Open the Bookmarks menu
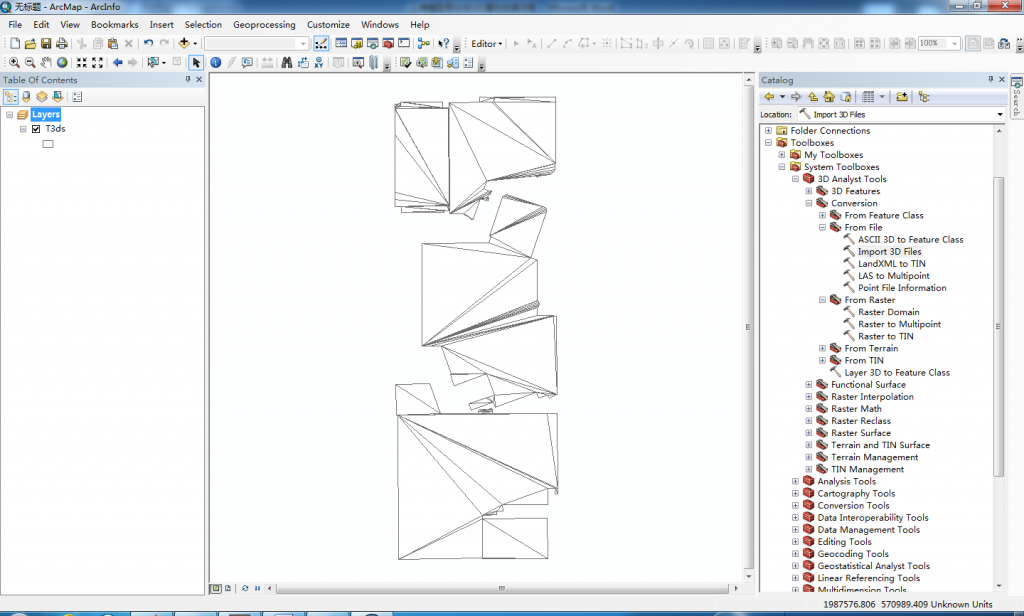1024x616 pixels. 114,25
